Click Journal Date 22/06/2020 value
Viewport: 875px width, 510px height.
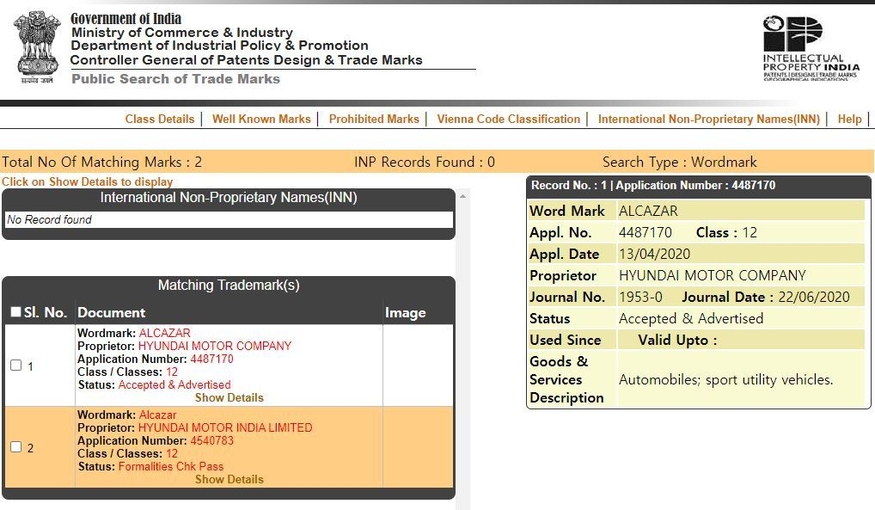coord(814,297)
